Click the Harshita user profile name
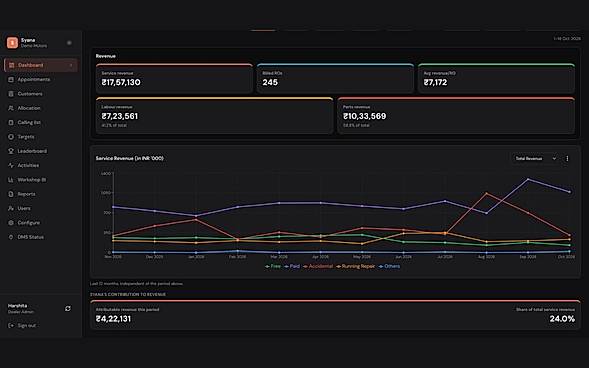This screenshot has height=368, width=589. [x=17, y=306]
